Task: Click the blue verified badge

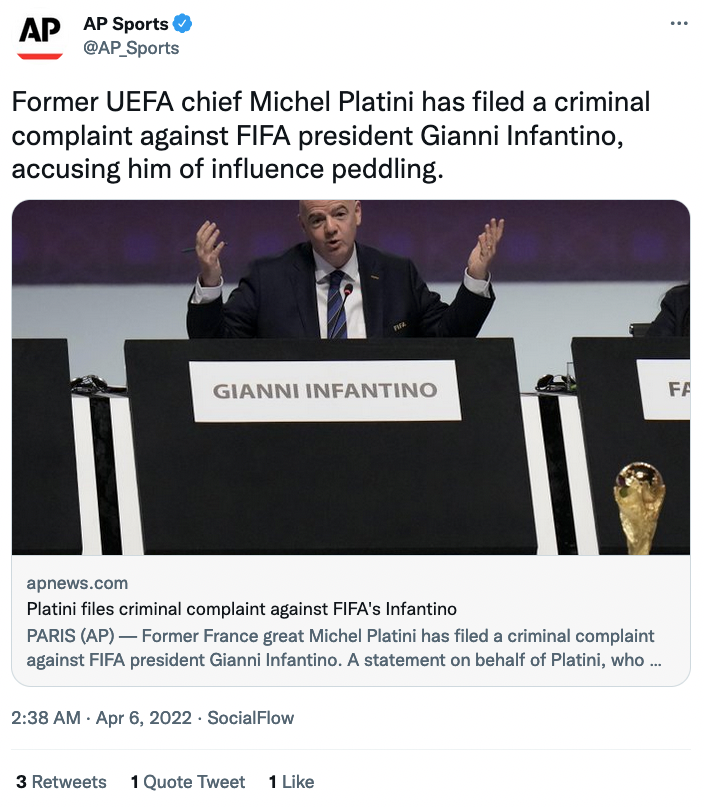Action: point(182,25)
